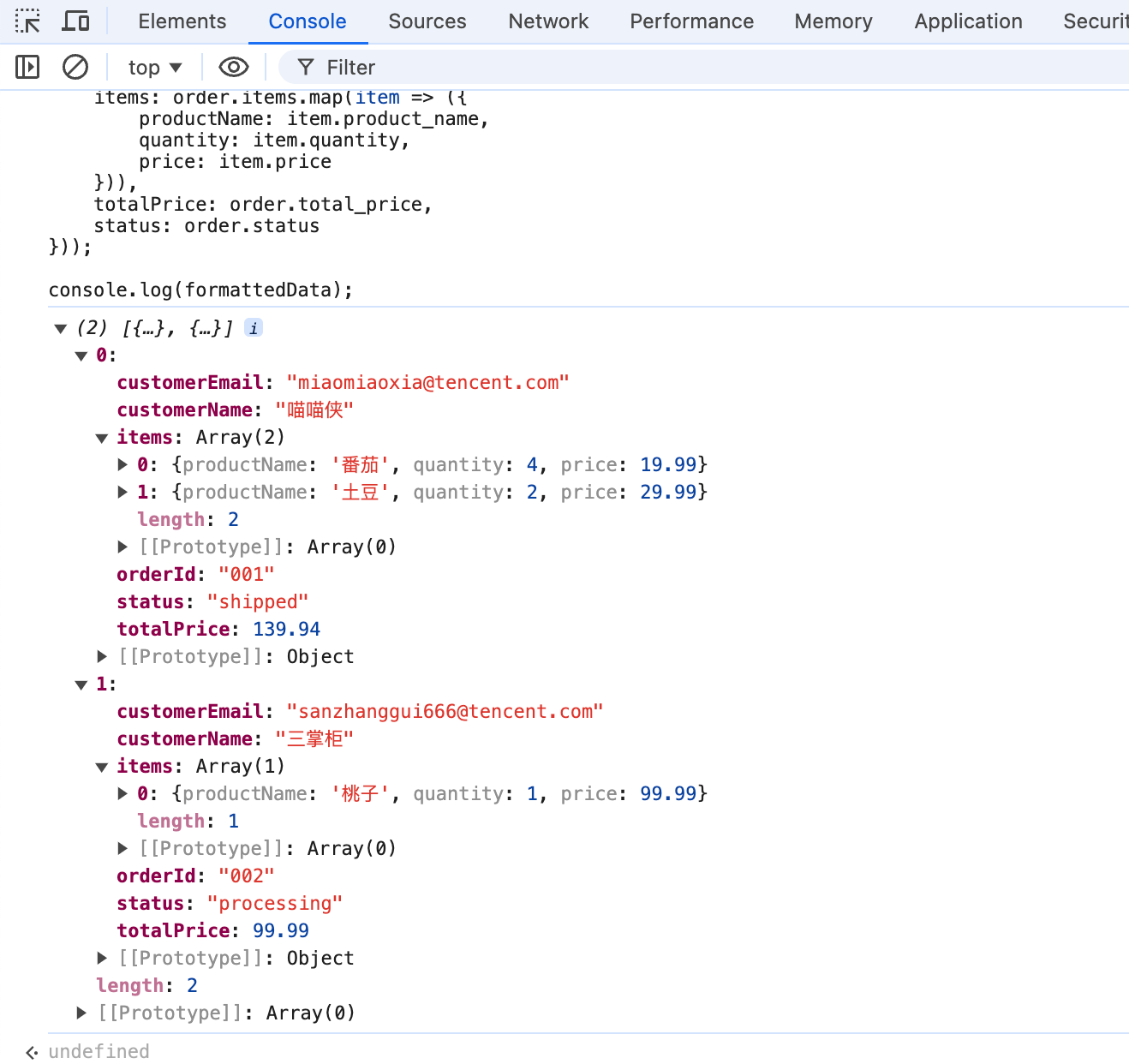Viewport: 1129px width, 1064px height.
Task: Collapse the (2) [{…}, {…}] array output
Action: pos(61,328)
